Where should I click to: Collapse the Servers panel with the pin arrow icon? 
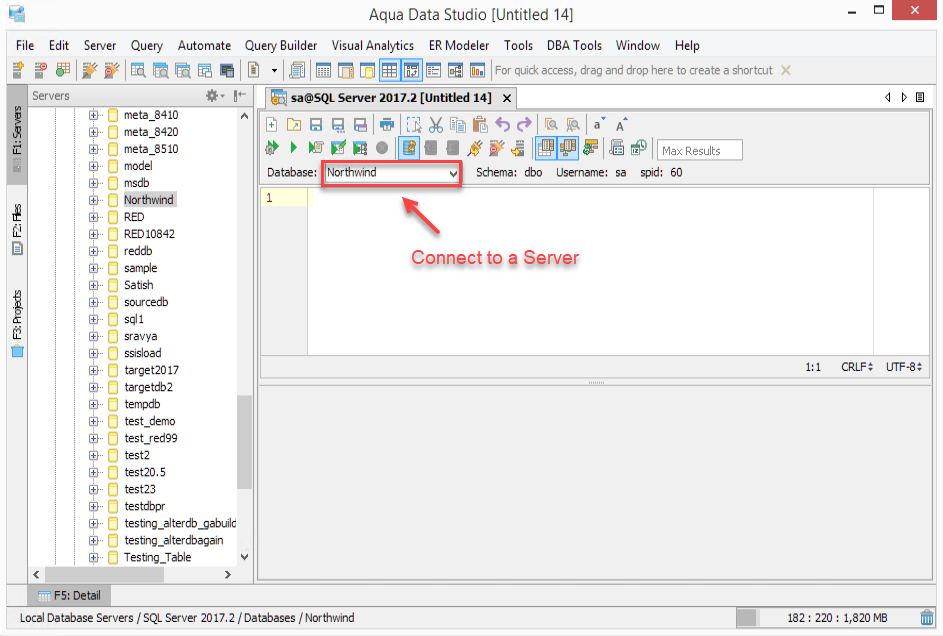[240, 95]
